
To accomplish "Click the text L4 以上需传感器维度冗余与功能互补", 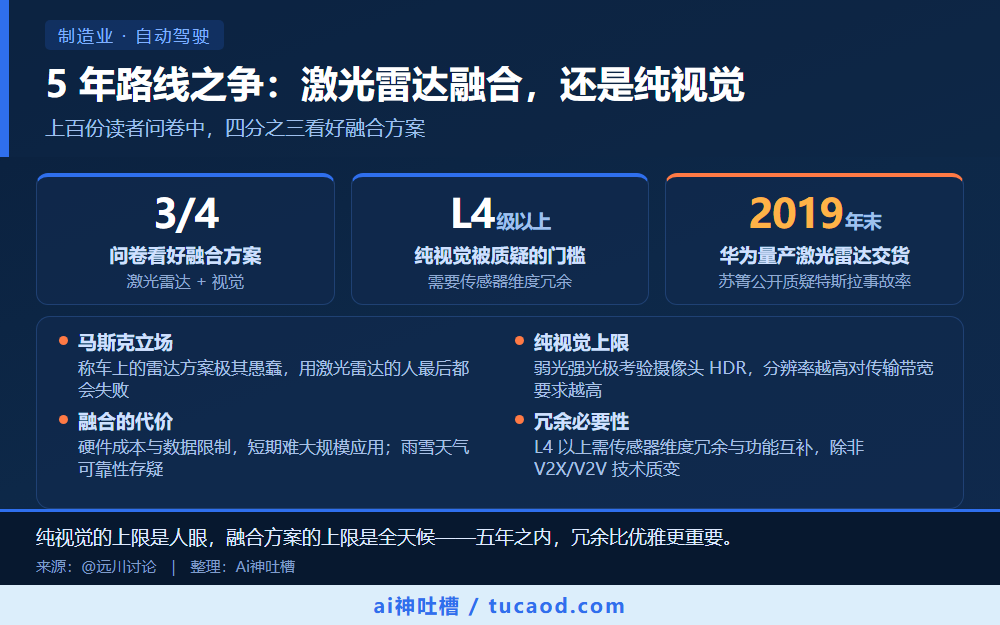I will (x=673, y=447).
